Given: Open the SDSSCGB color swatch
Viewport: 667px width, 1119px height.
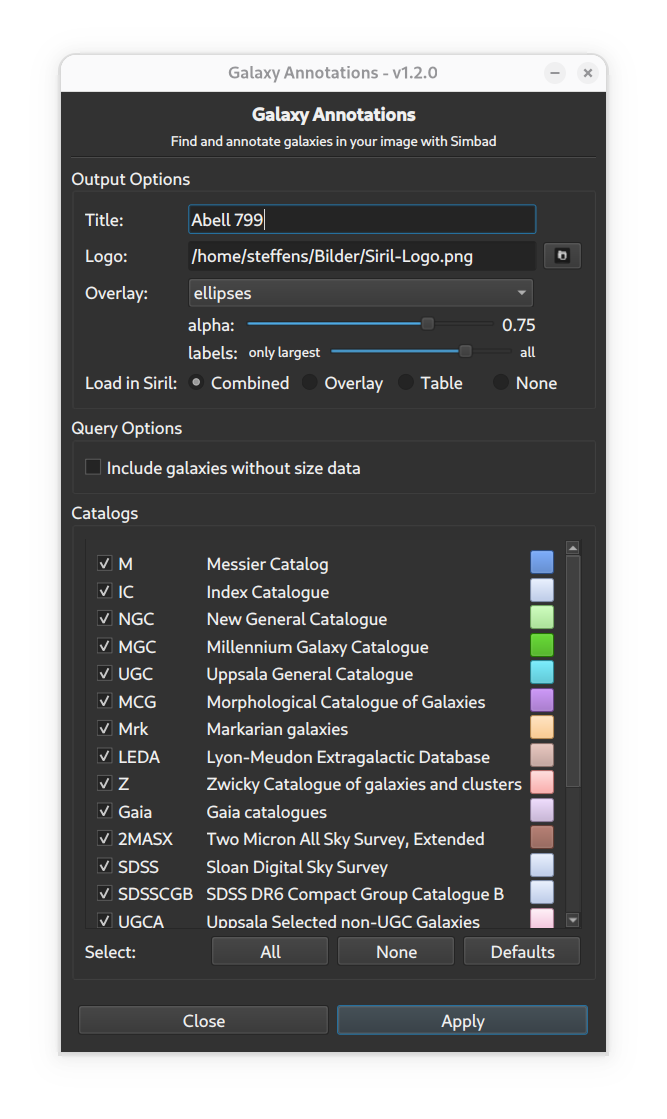Looking at the screenshot, I should click(x=542, y=892).
